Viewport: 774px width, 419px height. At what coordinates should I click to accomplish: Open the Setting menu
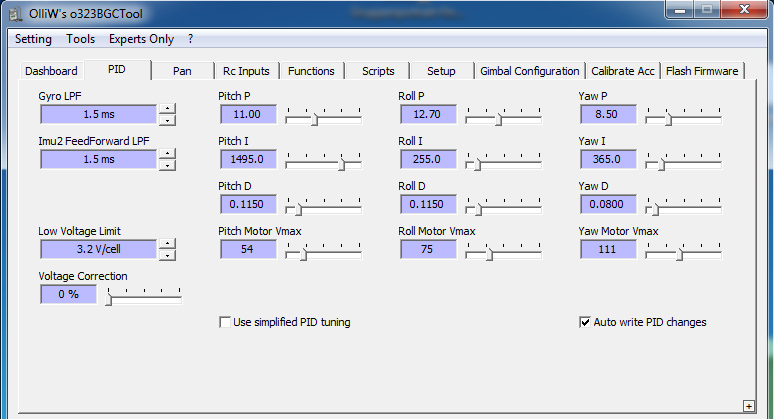click(x=33, y=39)
